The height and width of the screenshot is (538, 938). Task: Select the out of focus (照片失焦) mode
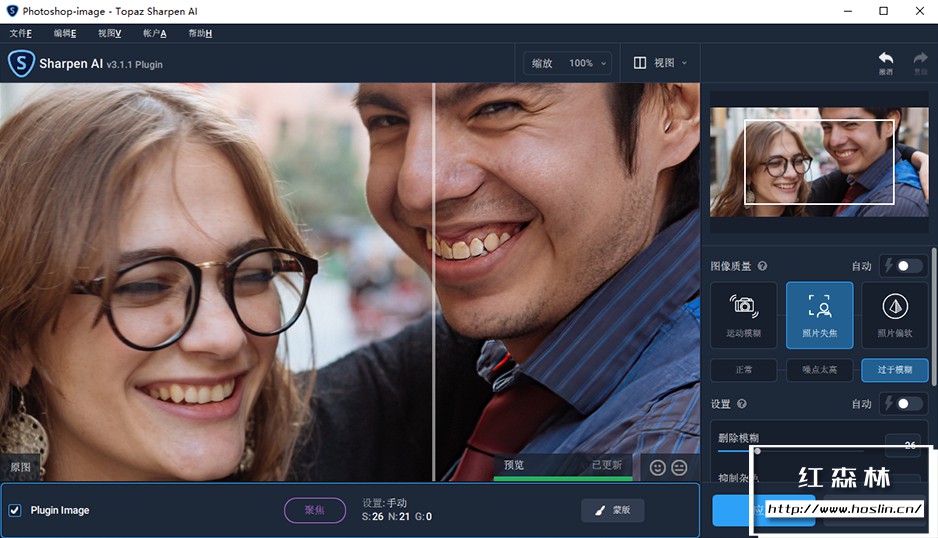[819, 315]
